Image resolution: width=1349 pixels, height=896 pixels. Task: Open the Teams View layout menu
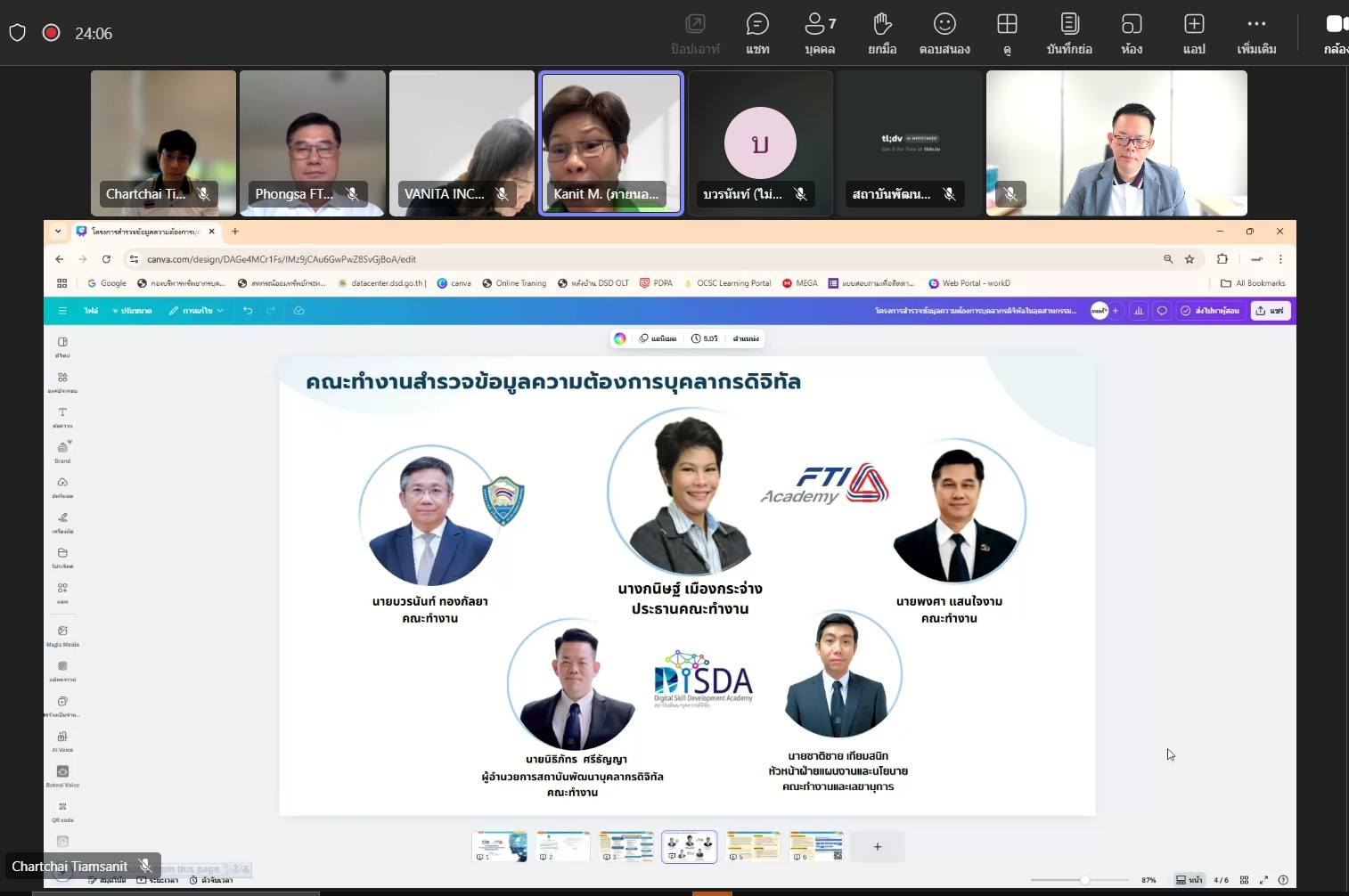(x=1007, y=33)
